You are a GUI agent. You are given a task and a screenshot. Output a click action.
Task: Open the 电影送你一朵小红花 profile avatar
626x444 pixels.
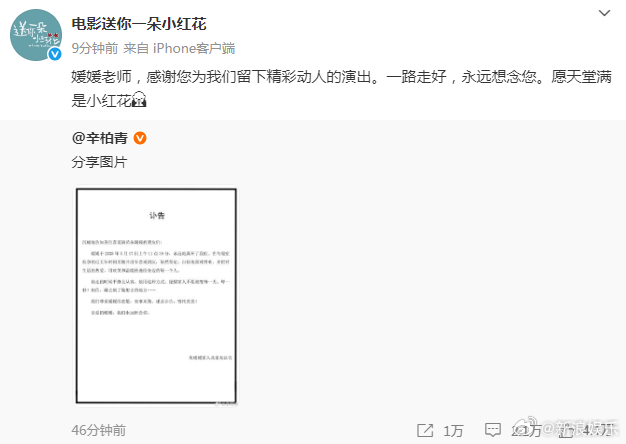pos(36,35)
